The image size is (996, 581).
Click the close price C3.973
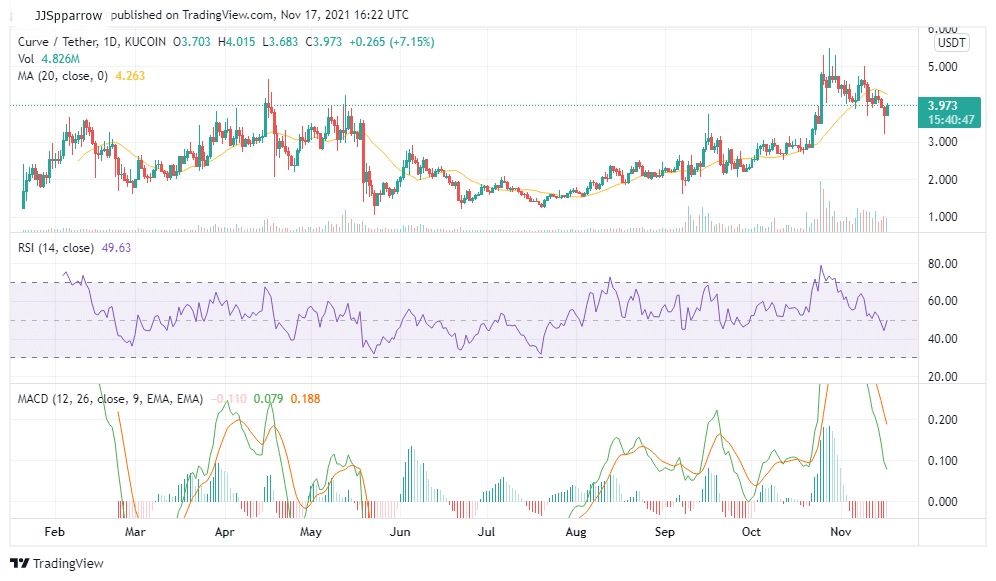click(x=323, y=42)
